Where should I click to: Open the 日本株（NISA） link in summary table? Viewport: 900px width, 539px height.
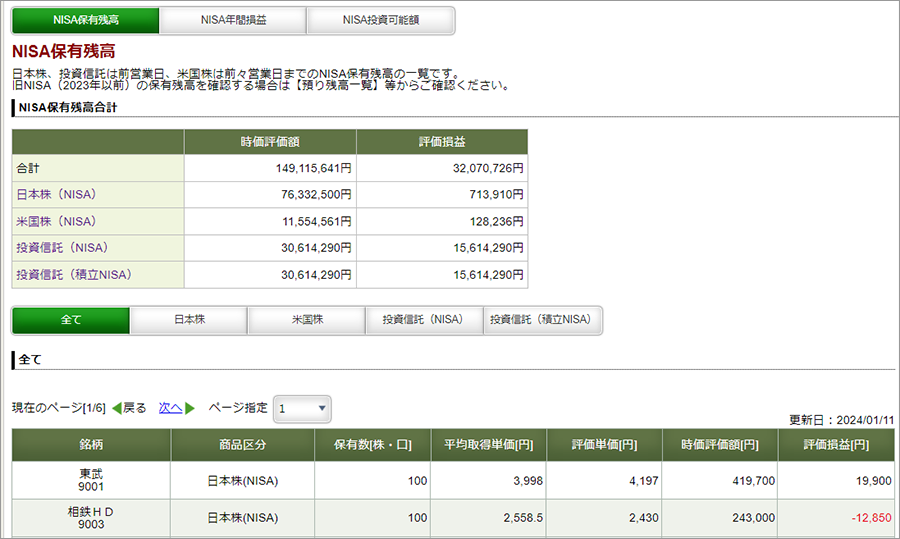pos(56,195)
